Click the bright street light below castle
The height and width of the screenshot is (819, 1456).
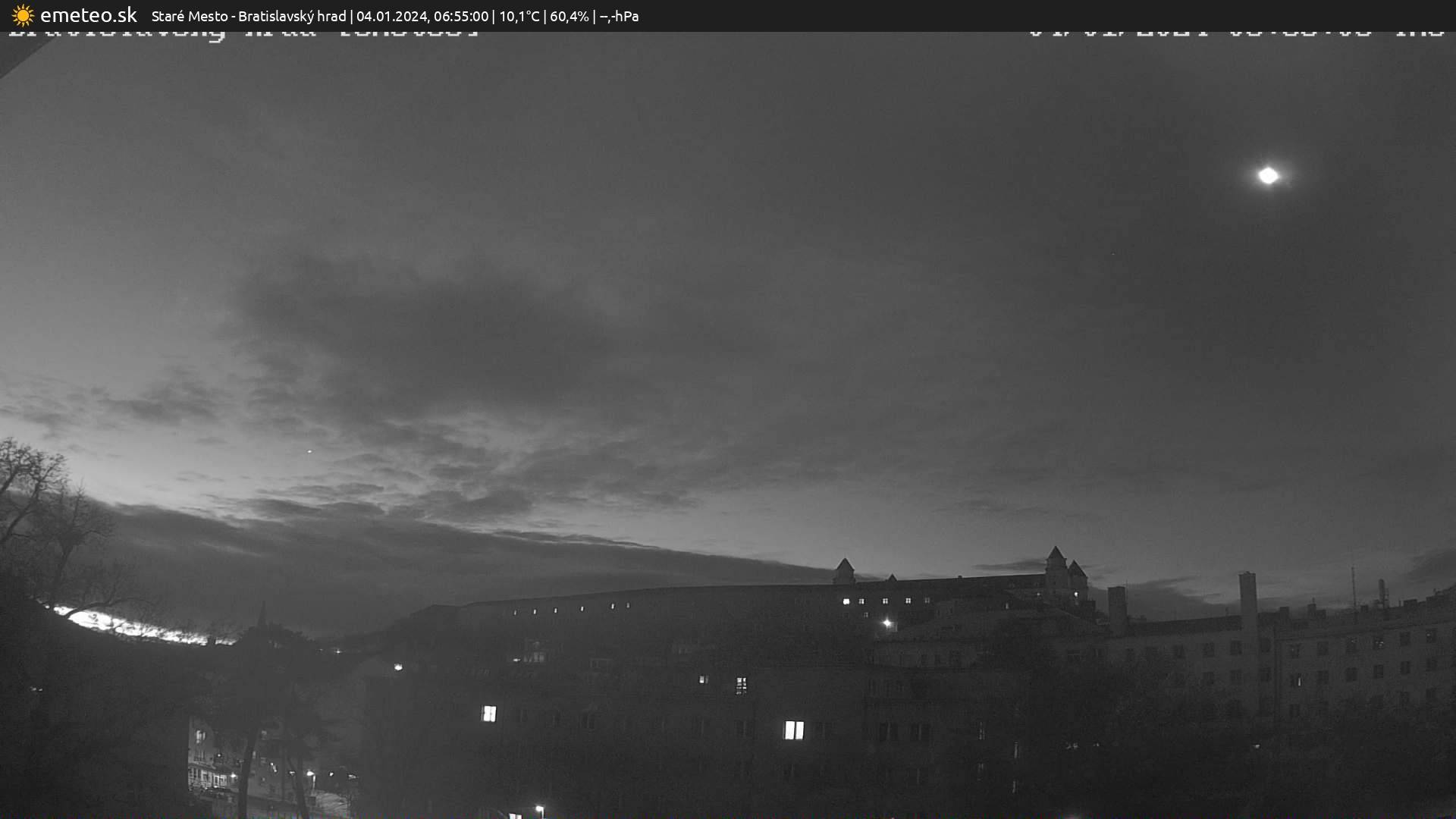[x=886, y=623]
